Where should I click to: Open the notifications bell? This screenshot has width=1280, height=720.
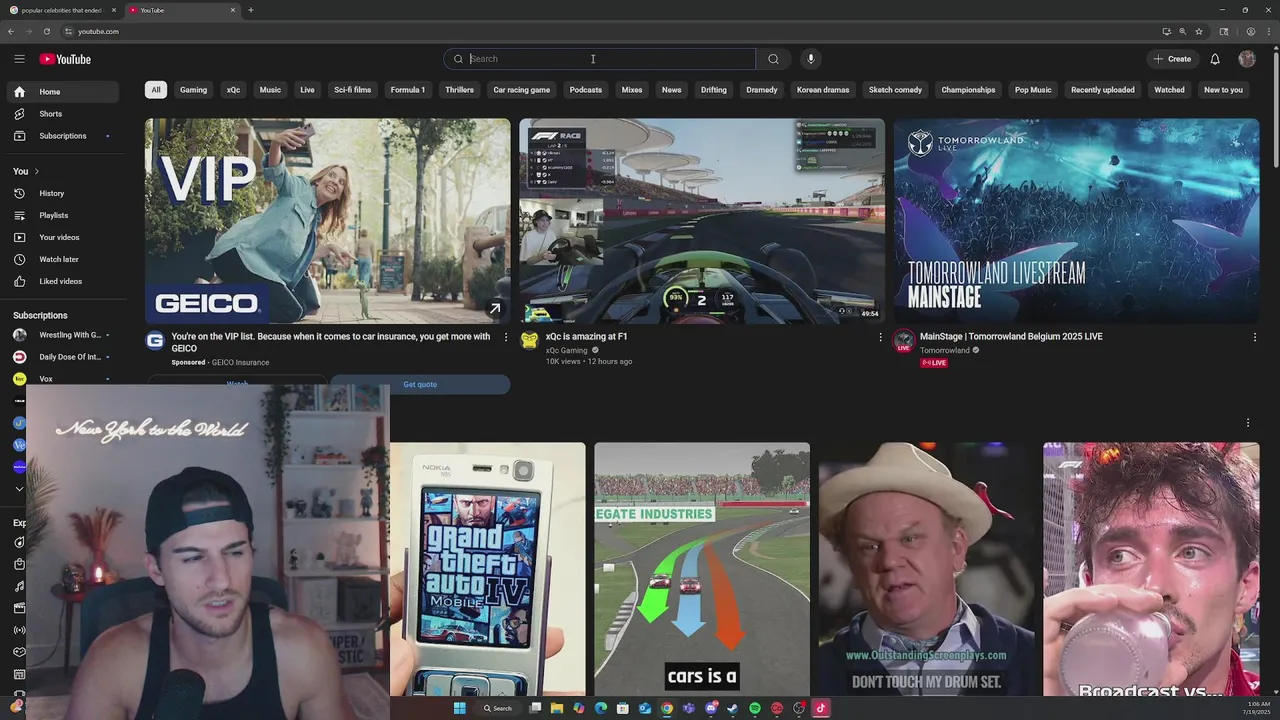click(x=1215, y=59)
